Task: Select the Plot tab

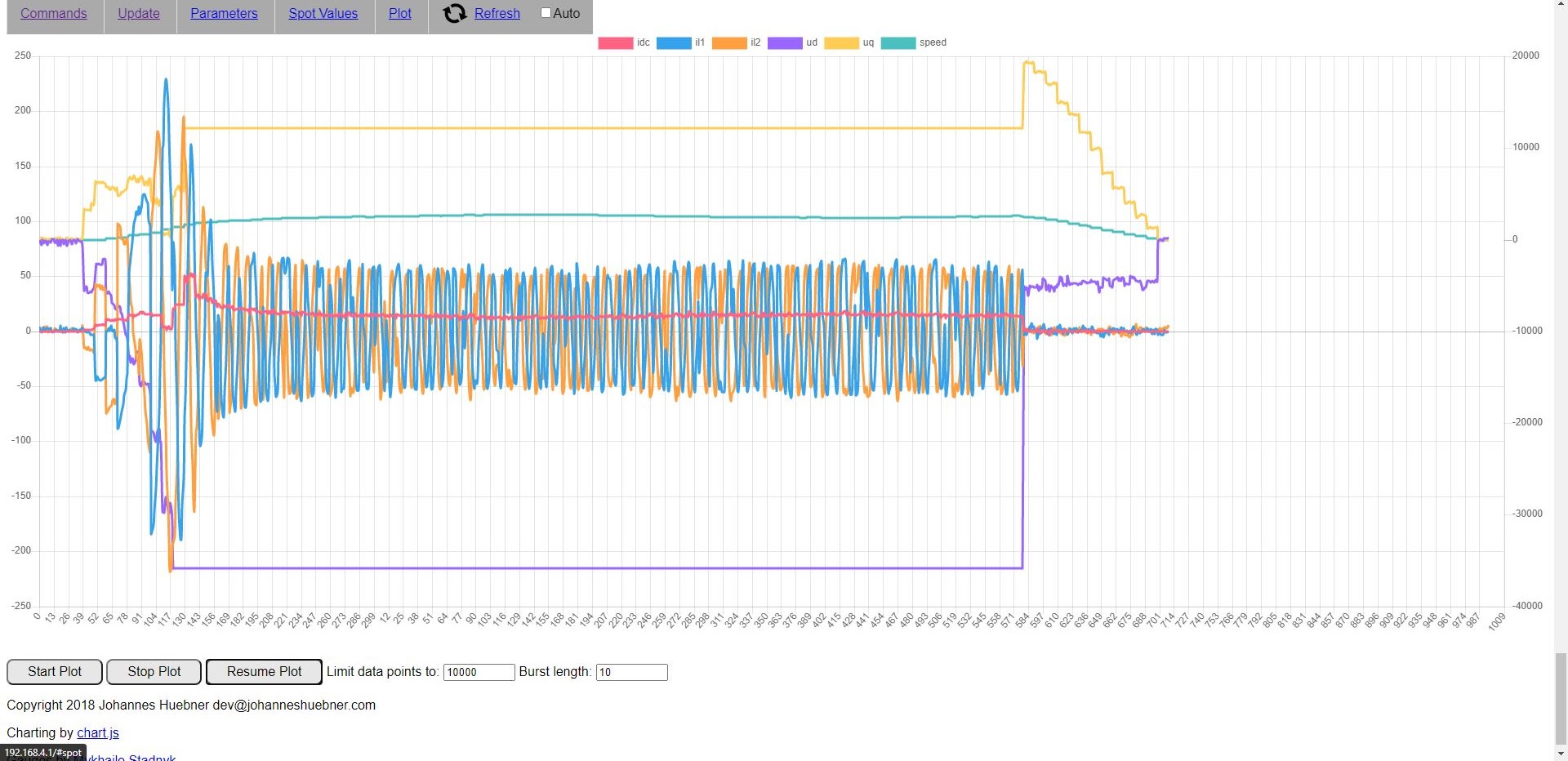Action: coord(400,14)
